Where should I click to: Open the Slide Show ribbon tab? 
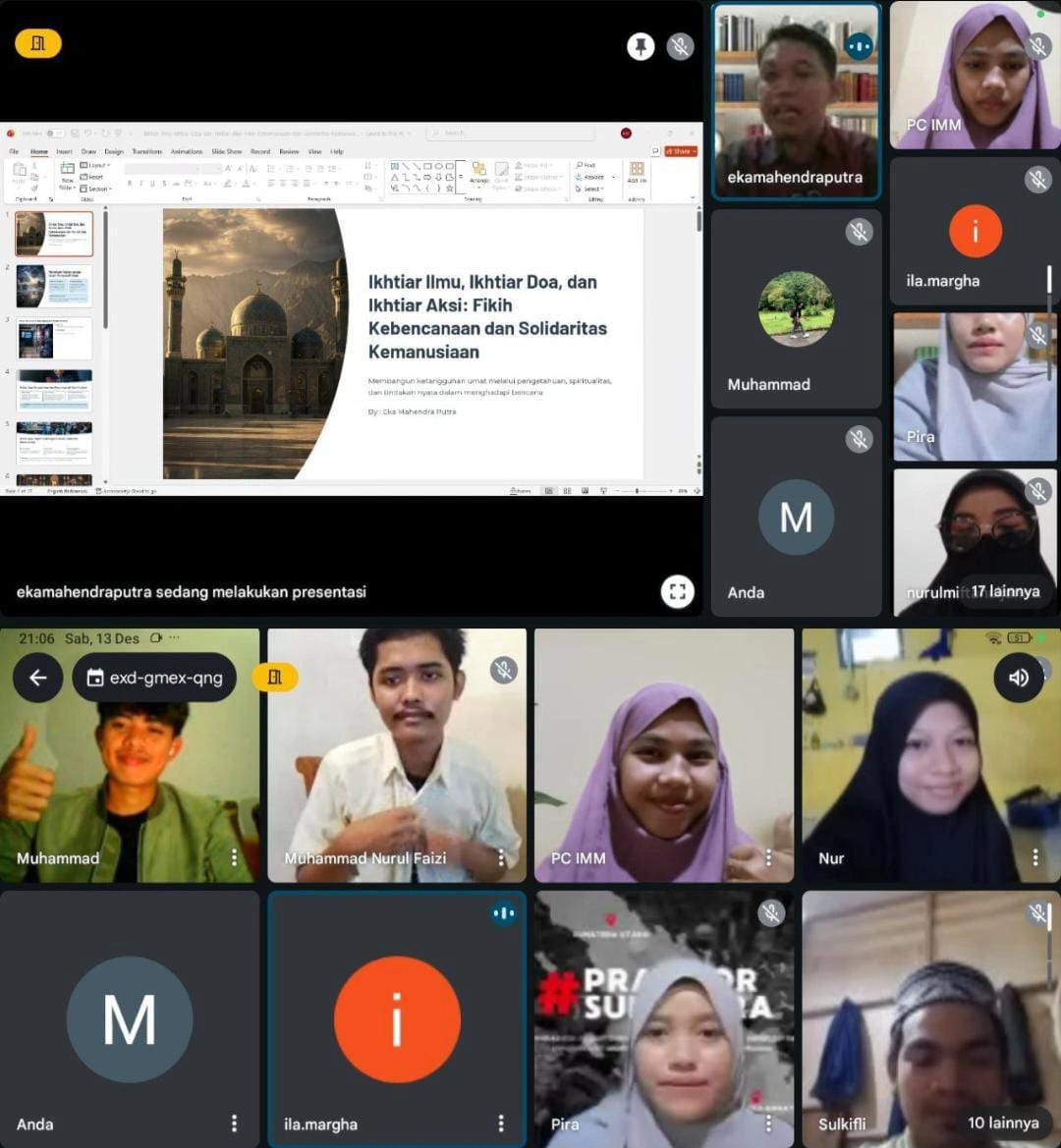click(x=227, y=151)
